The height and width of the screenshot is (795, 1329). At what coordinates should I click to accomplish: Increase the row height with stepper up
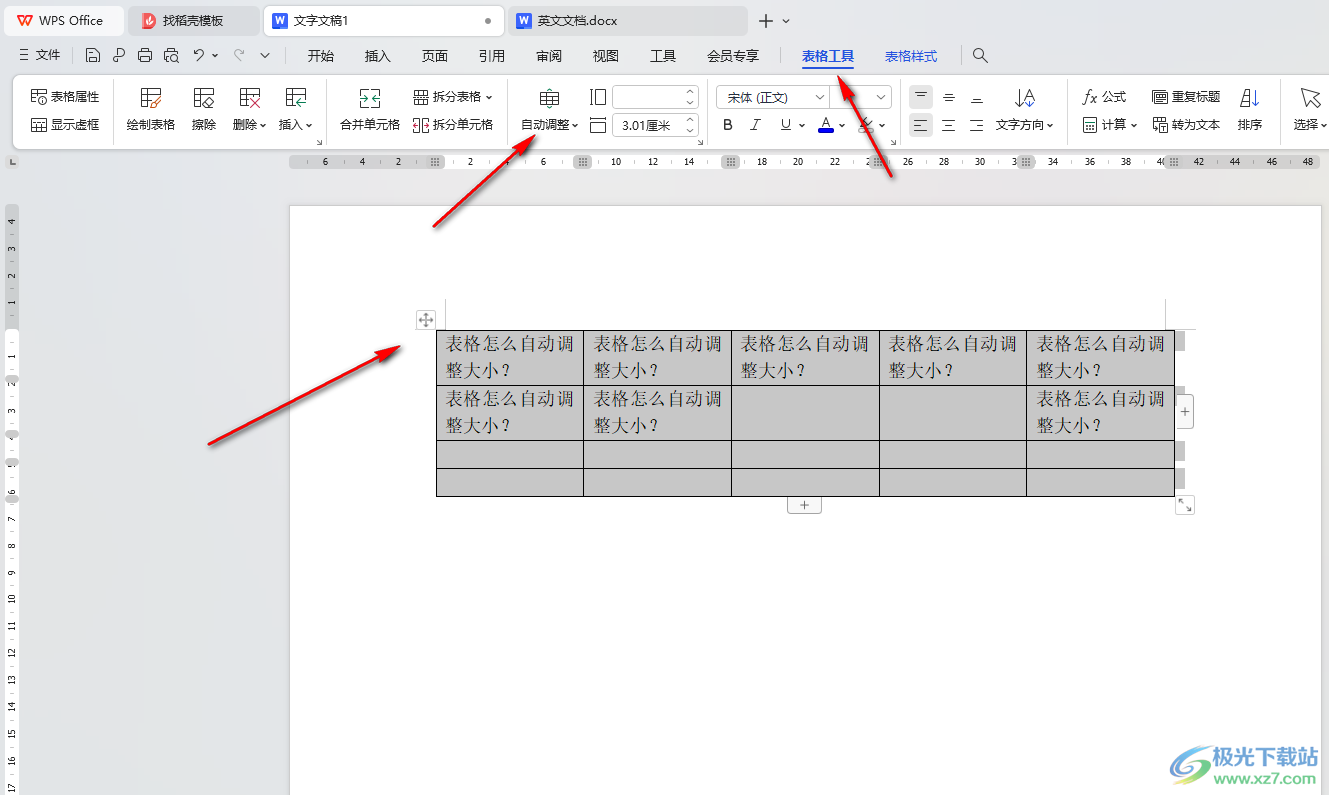pos(690,120)
